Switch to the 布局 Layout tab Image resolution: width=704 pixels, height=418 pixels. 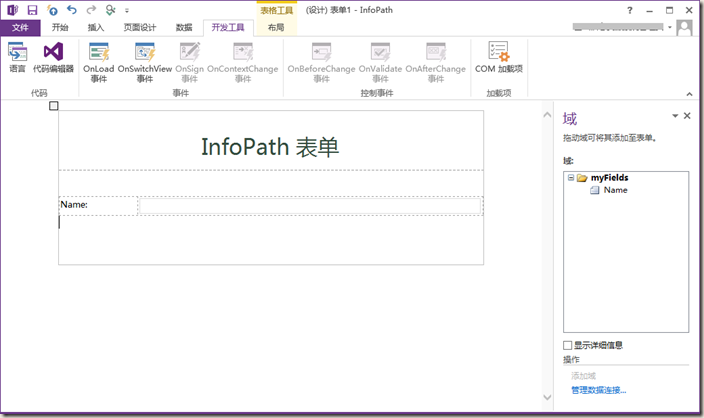276,28
